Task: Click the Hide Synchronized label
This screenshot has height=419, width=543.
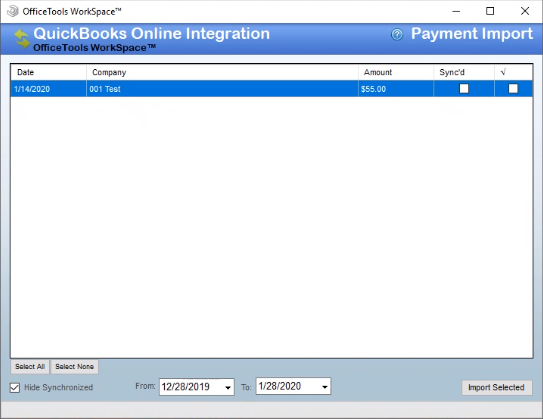Action: coord(59,387)
